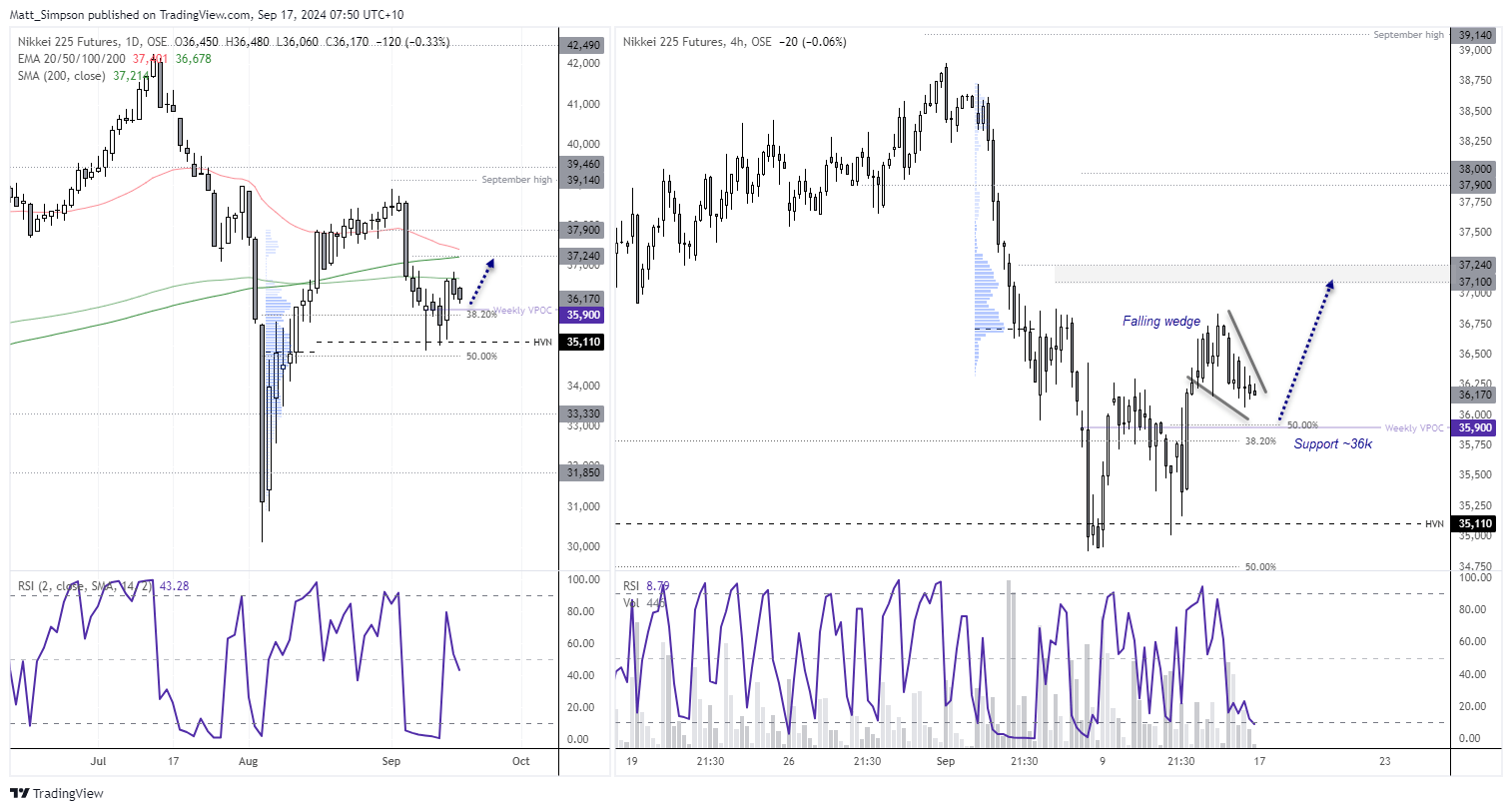The height and width of the screenshot is (811, 1512).
Task: Click the 36,750 tick on 4h price axis
Action: [x=1476, y=324]
